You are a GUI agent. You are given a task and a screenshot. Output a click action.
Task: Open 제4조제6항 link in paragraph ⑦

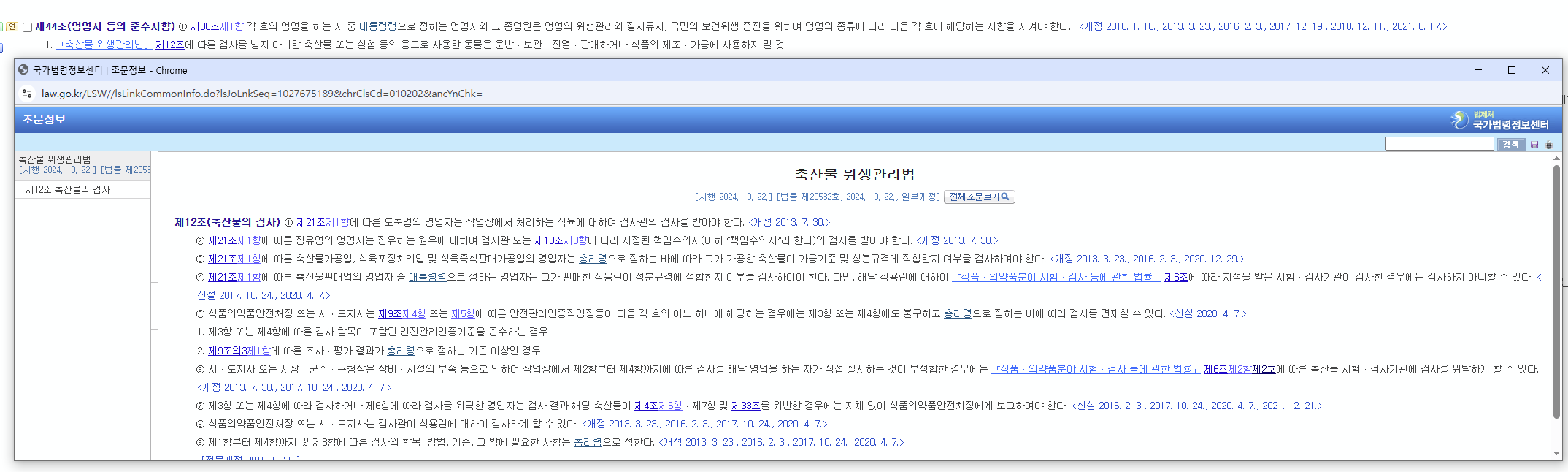(x=658, y=406)
